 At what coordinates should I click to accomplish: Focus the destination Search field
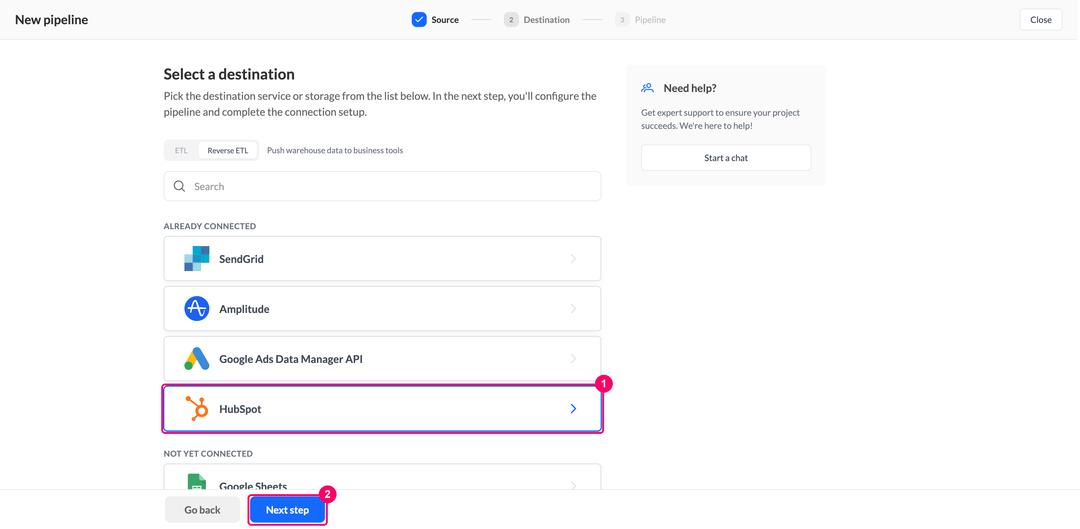point(382,186)
